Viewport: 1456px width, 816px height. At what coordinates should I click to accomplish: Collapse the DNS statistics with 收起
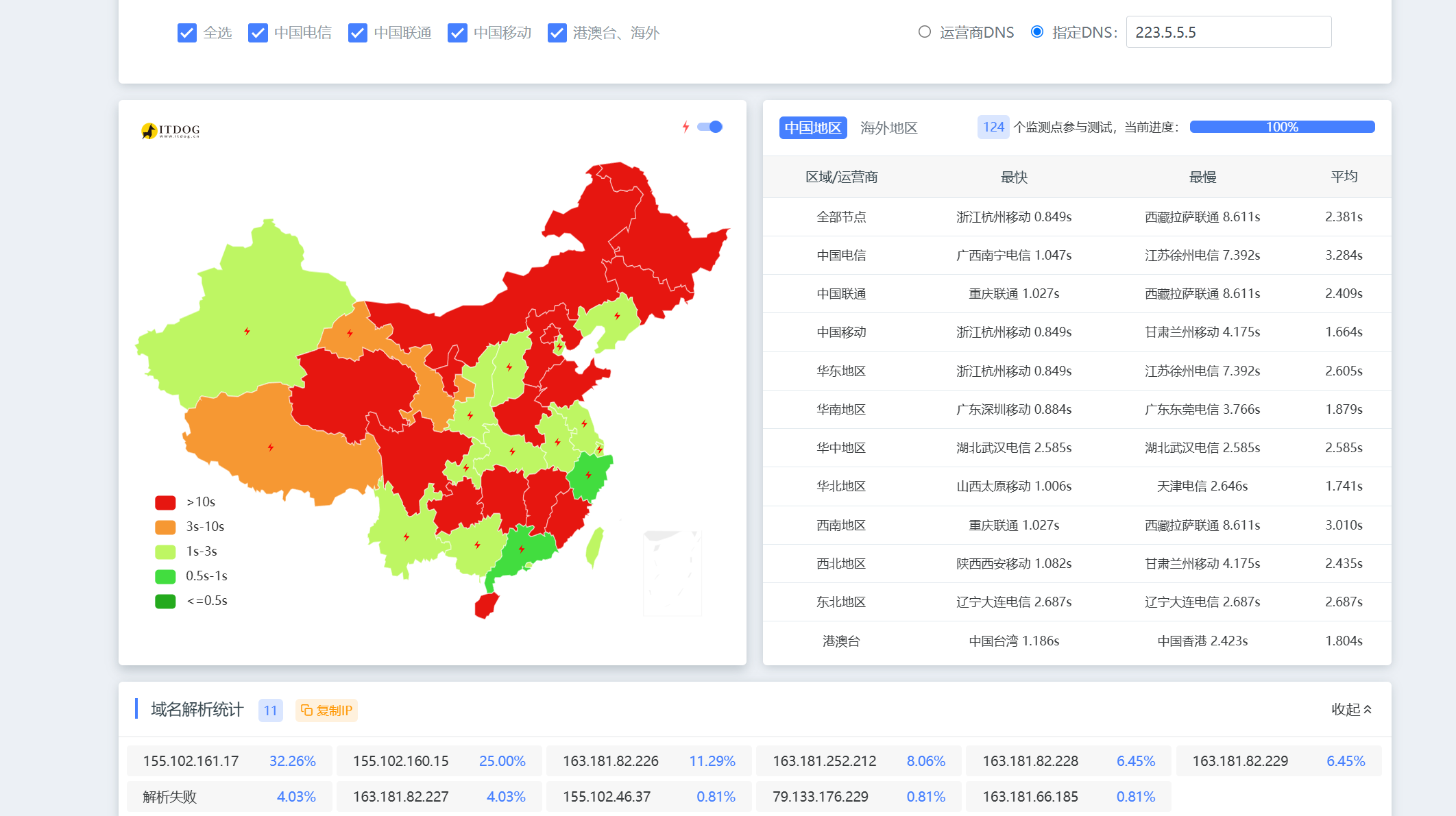point(1351,710)
